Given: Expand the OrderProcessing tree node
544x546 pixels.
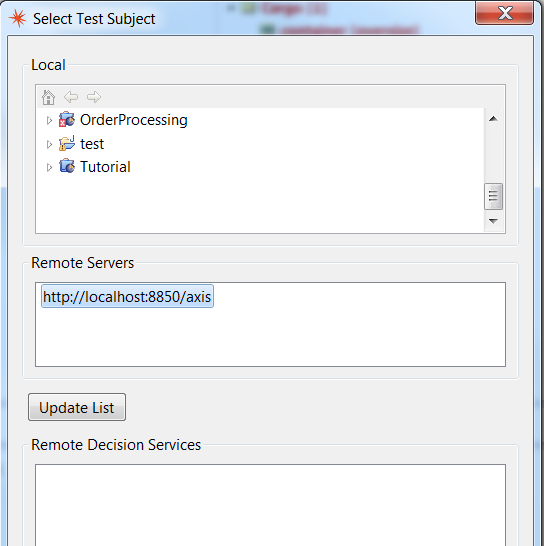Looking at the screenshot, I should point(49,120).
